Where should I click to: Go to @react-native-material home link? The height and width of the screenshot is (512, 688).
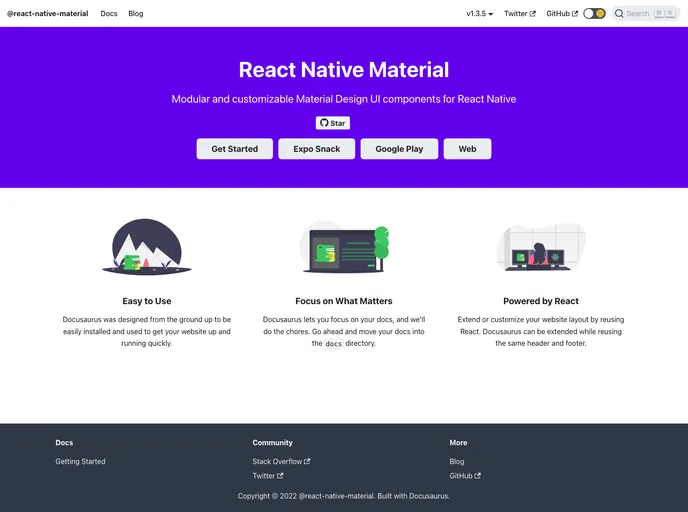point(47,14)
